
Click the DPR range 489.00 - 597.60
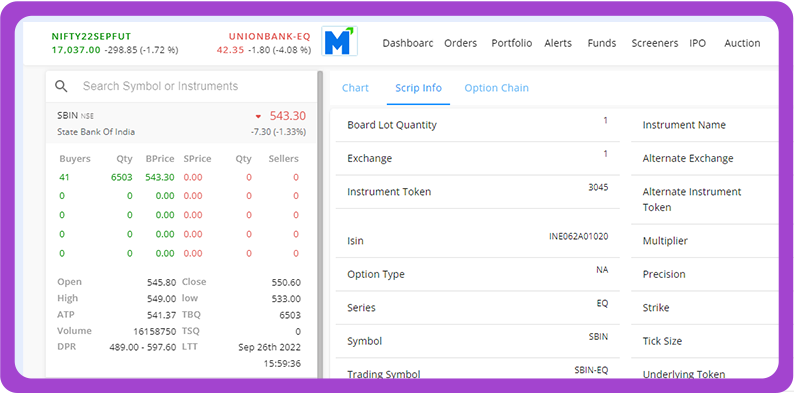point(143,347)
